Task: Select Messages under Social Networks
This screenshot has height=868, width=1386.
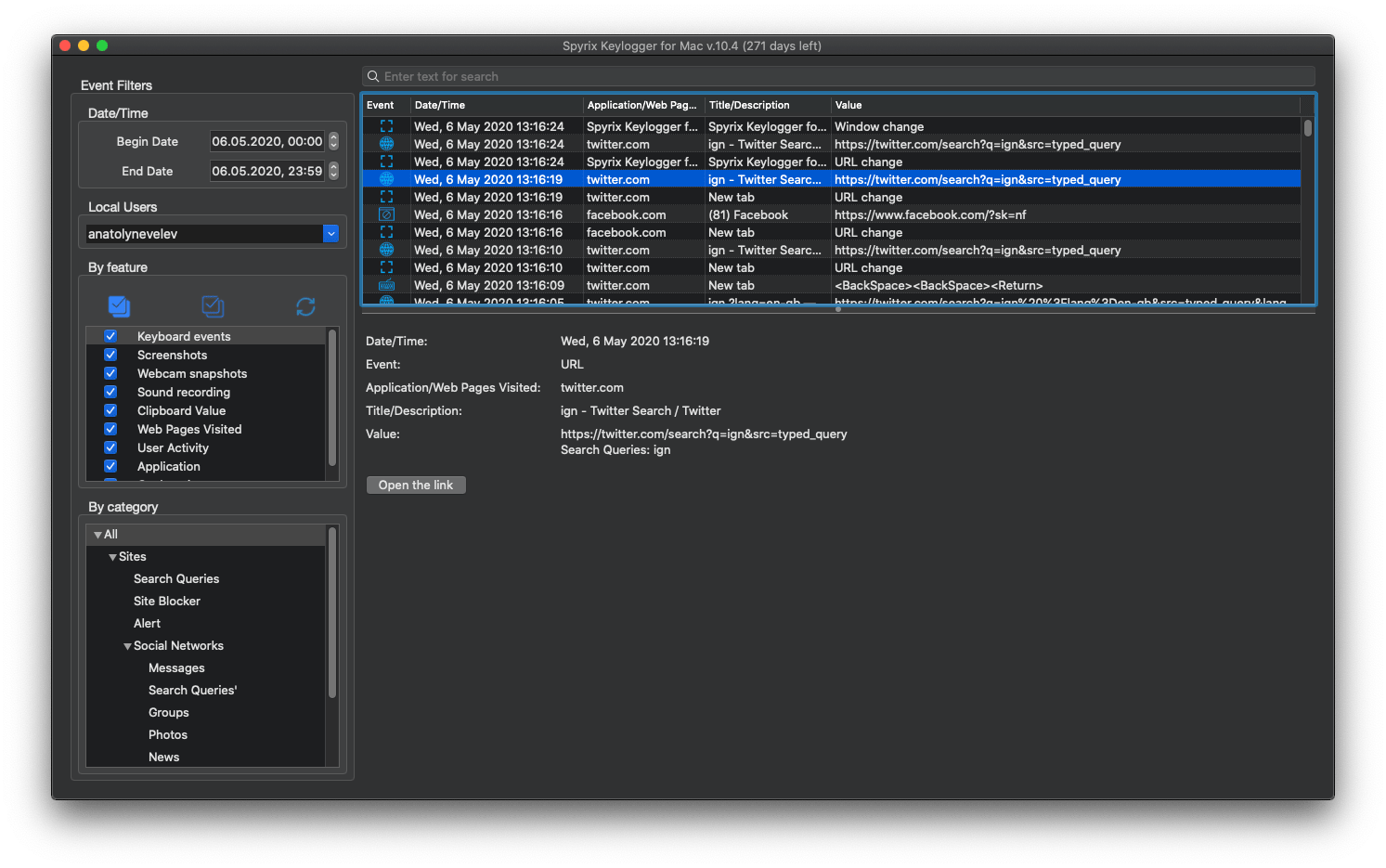Action: pos(176,667)
